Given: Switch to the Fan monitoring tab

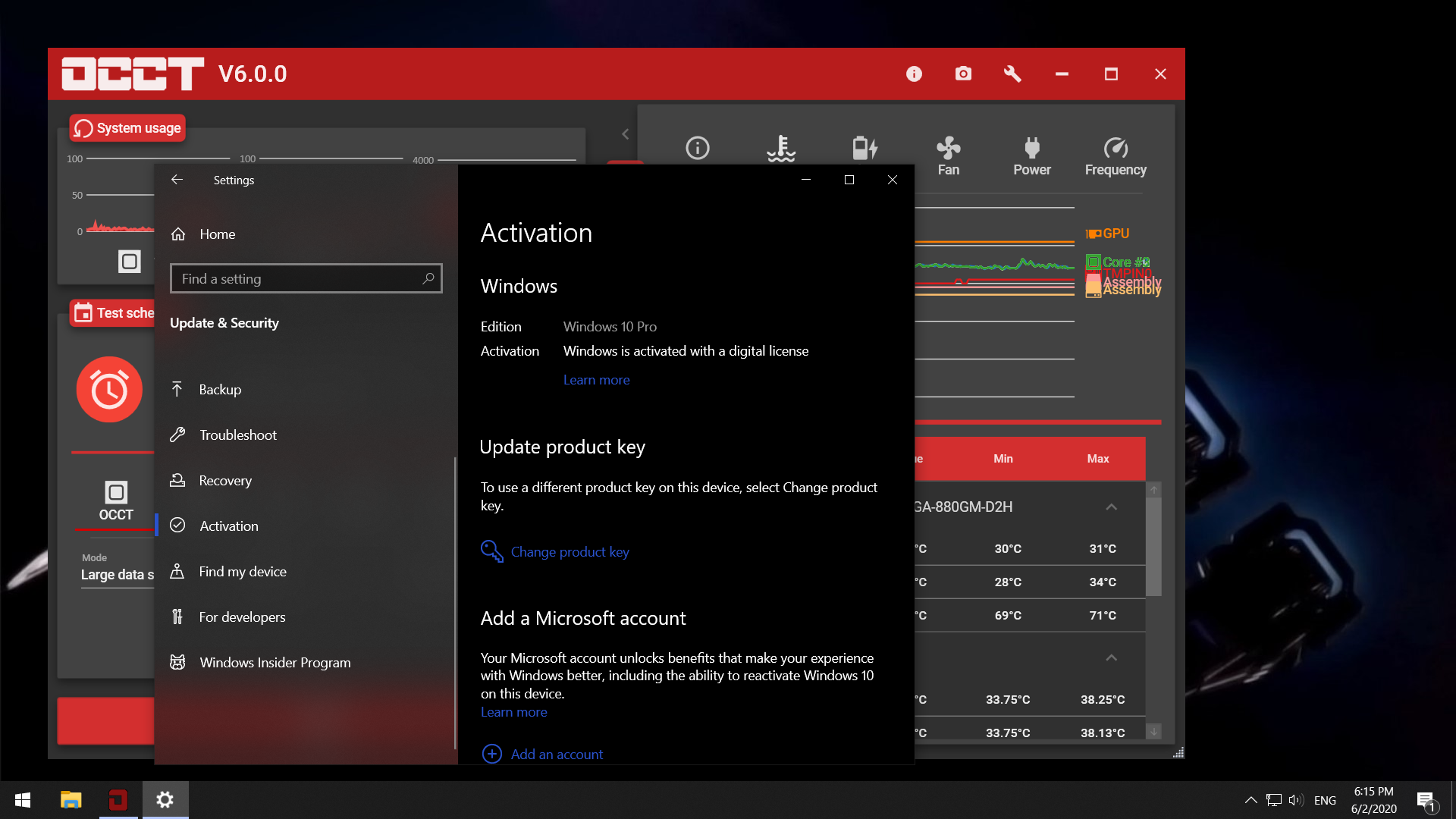Looking at the screenshot, I should (948, 157).
